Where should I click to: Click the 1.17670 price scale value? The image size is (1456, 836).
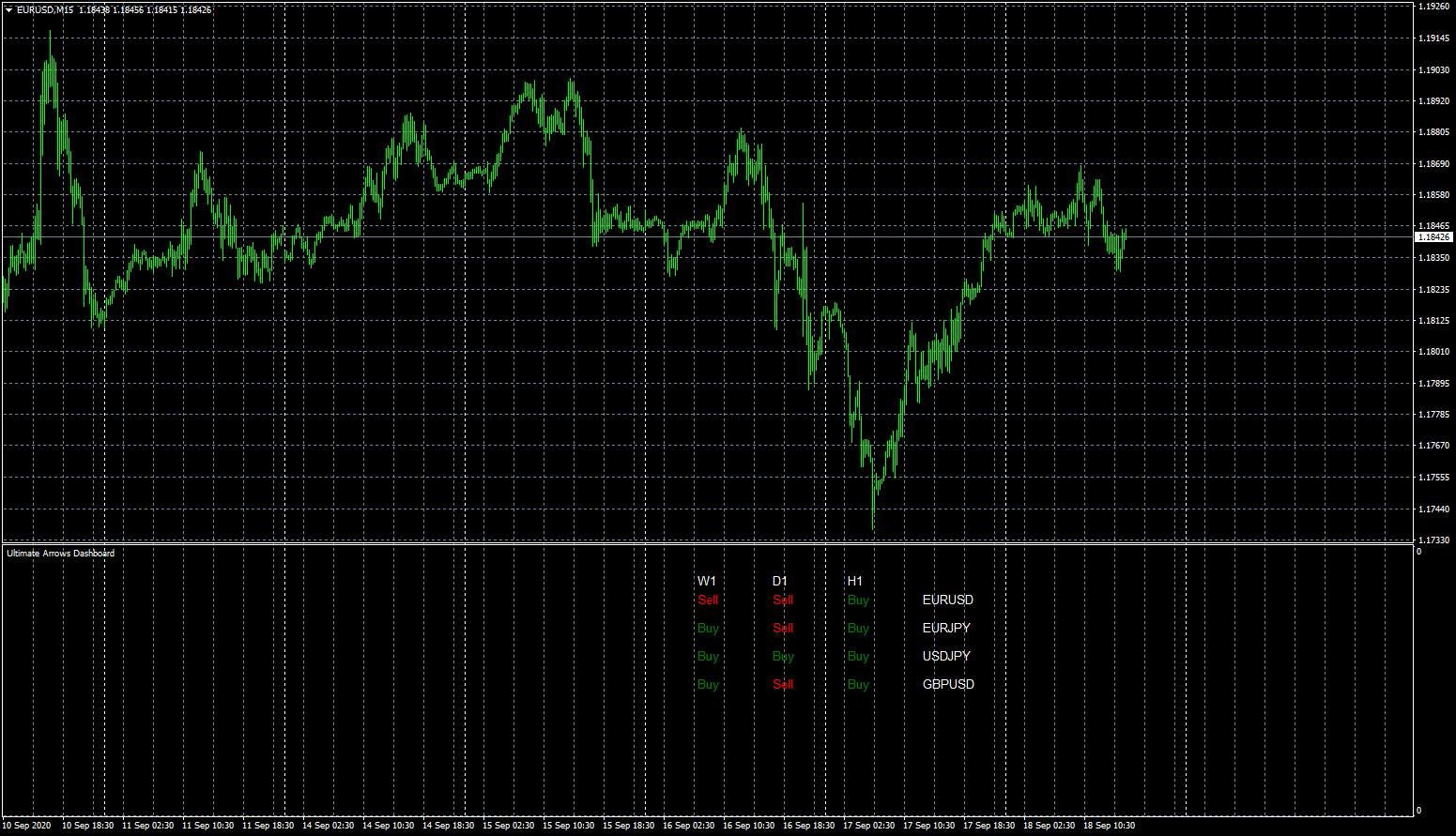coord(1433,446)
